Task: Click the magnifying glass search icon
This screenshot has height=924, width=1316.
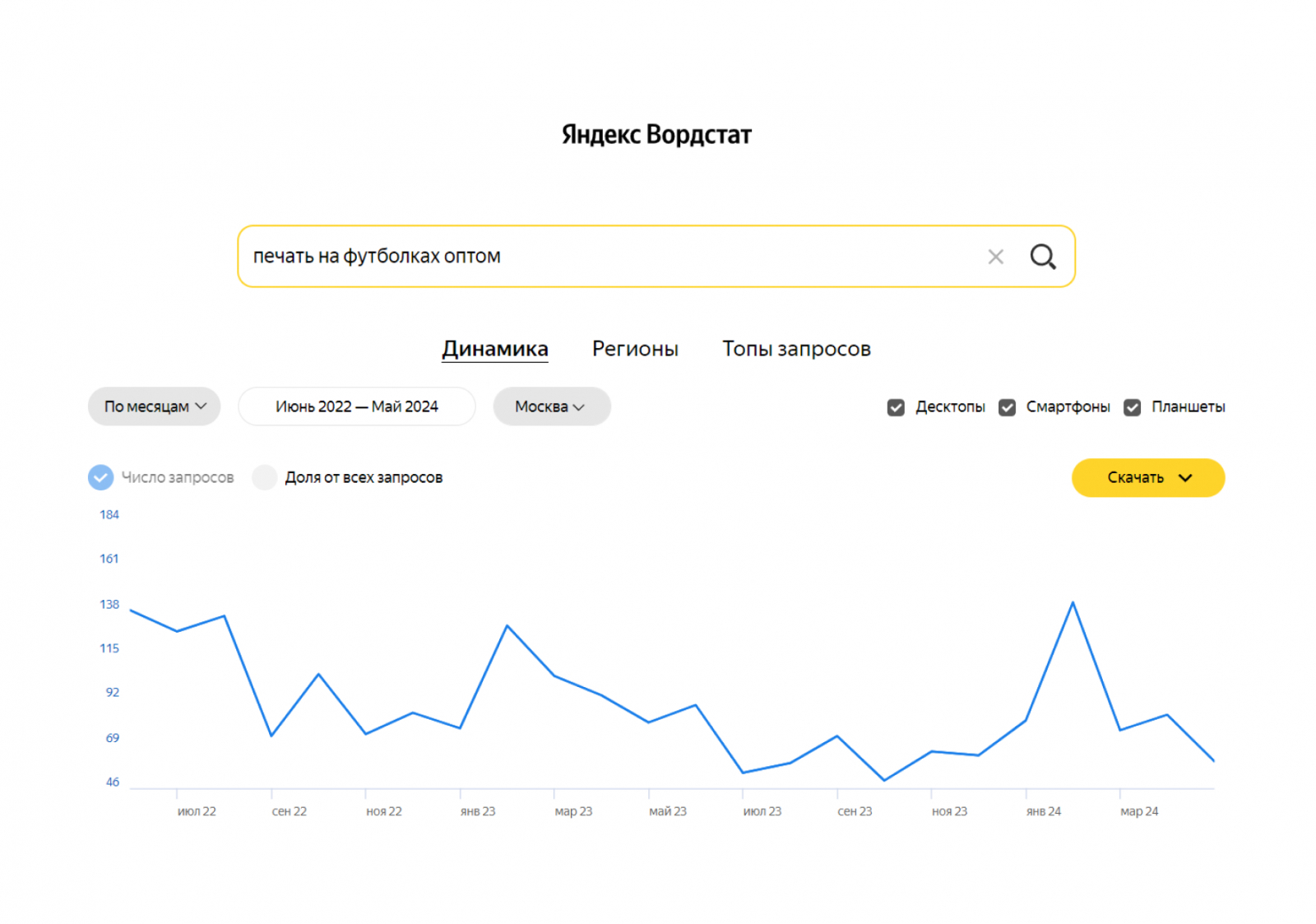Action: [1042, 257]
